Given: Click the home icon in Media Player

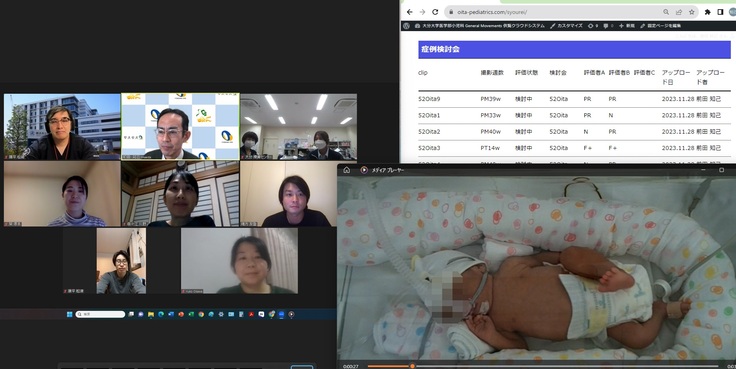Looking at the screenshot, I should pos(346,170).
